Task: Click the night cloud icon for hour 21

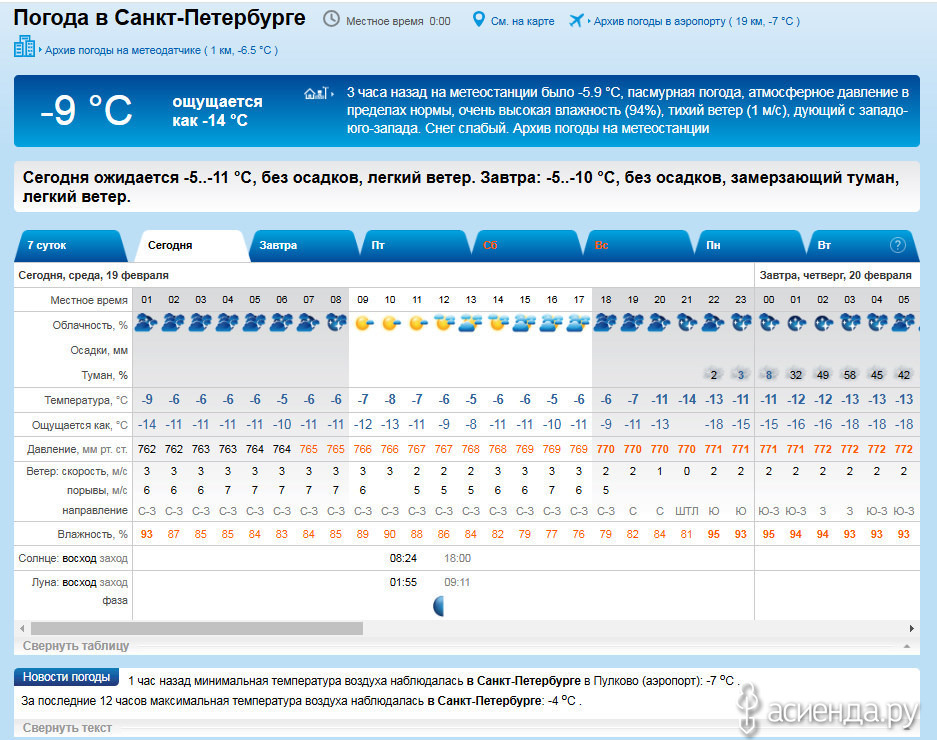Action: pyautogui.click(x=687, y=323)
